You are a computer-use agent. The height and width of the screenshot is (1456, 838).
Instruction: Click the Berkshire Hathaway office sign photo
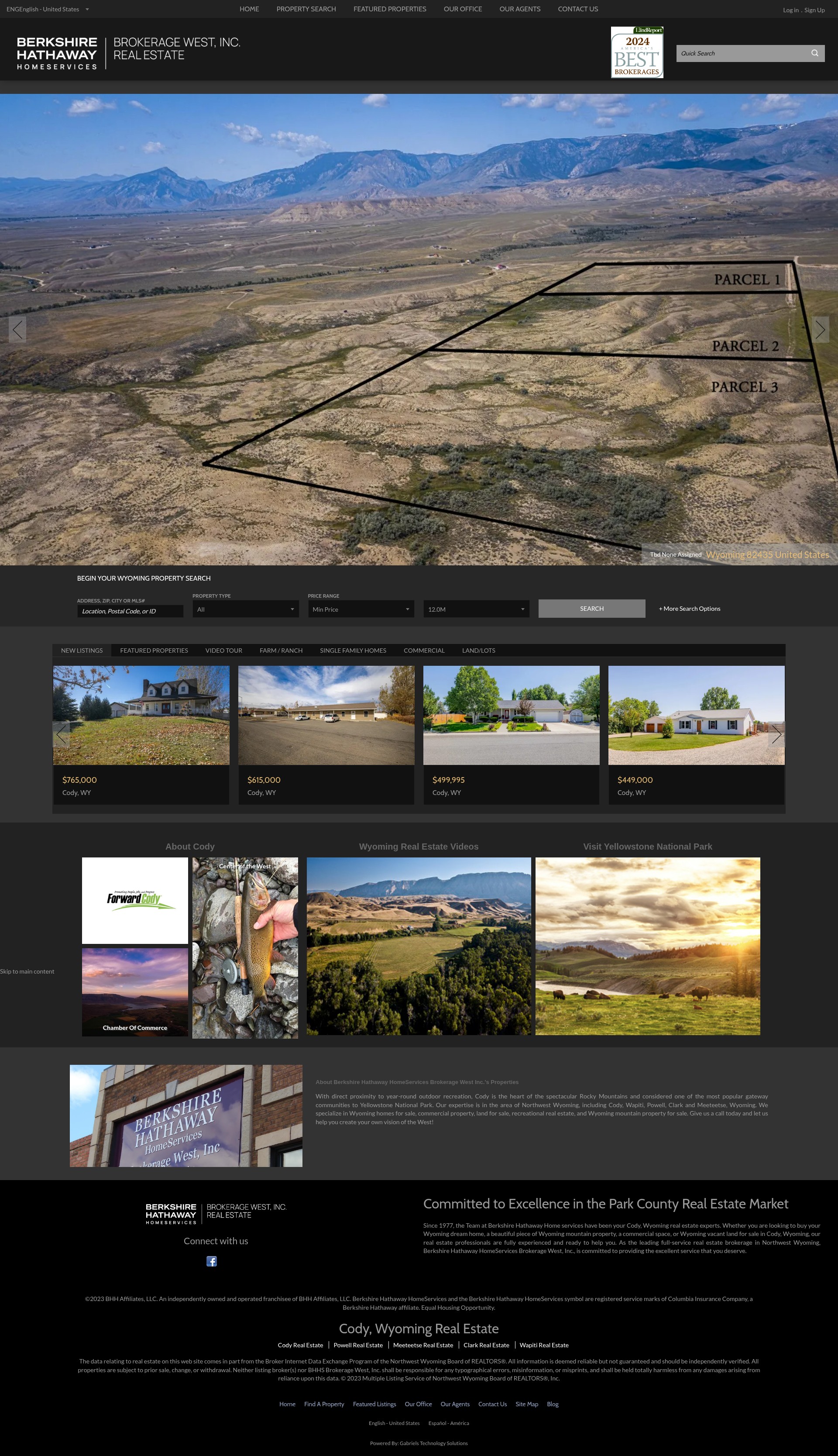pos(186,1115)
